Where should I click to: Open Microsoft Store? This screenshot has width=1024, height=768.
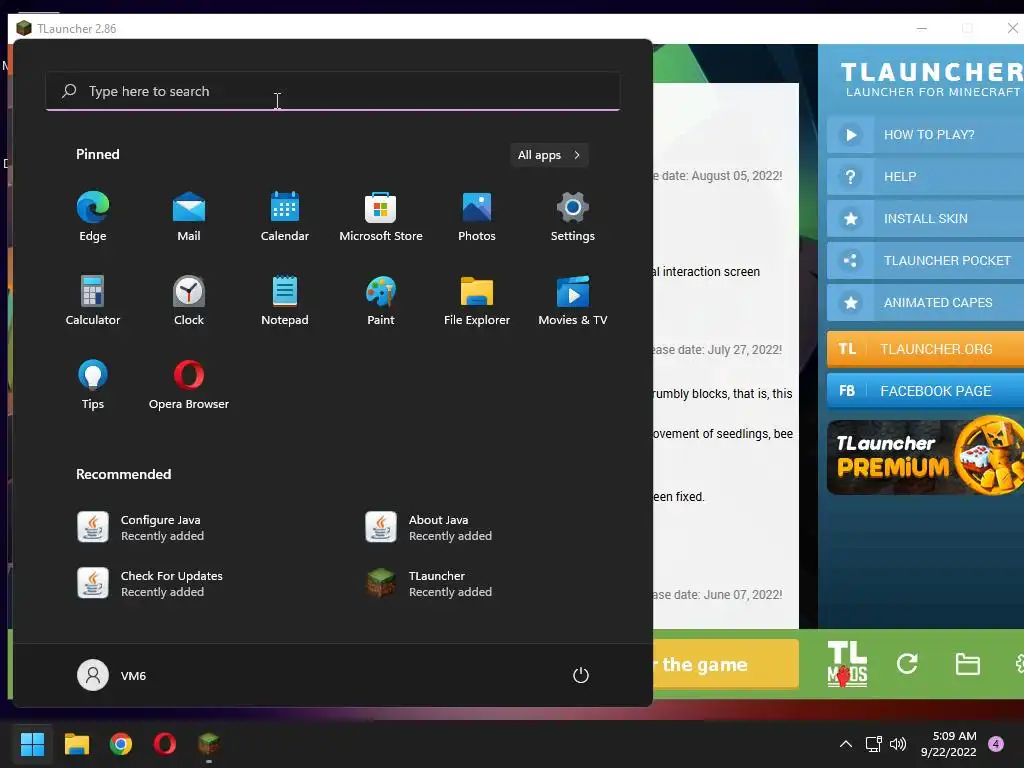tap(381, 217)
